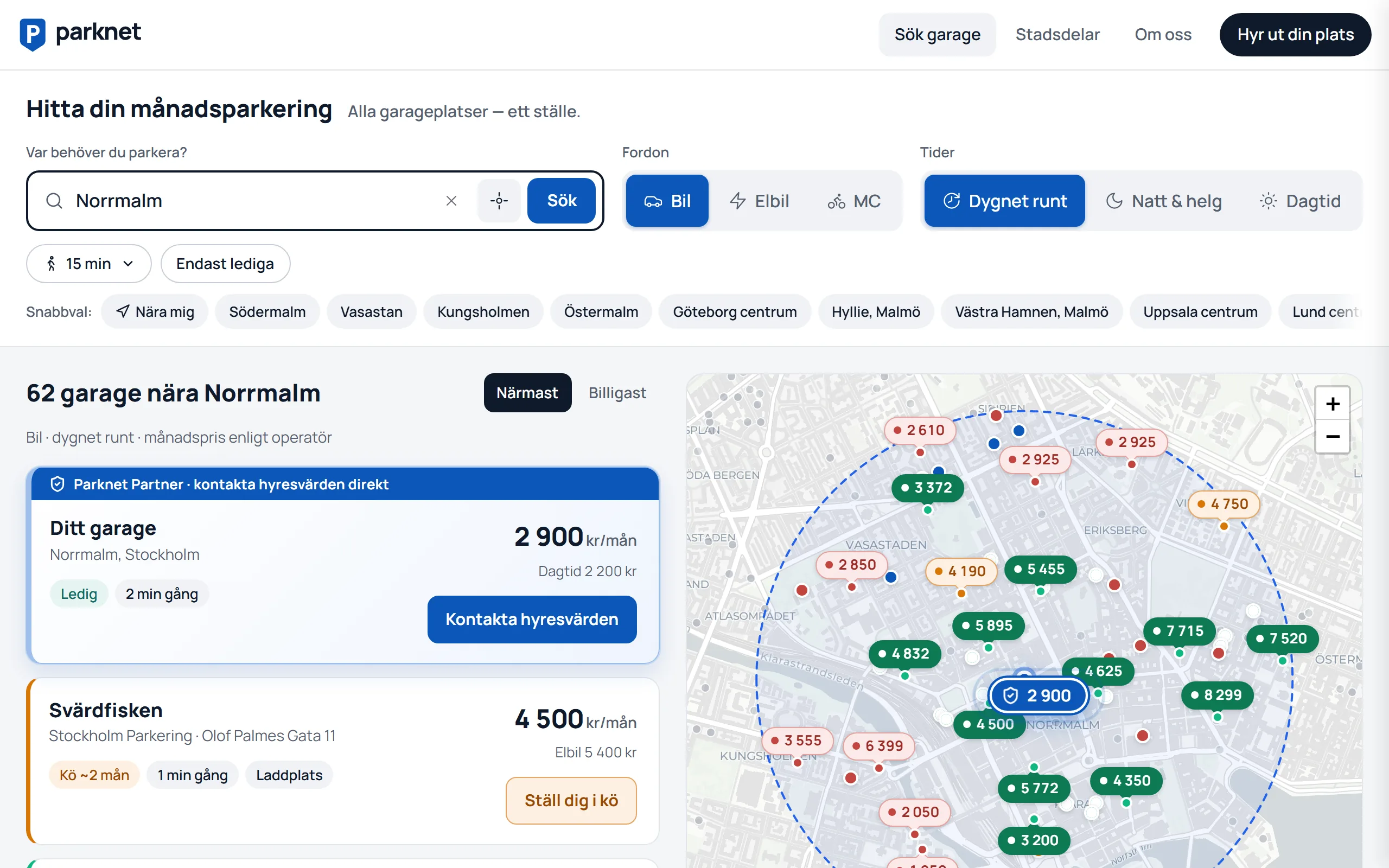
Task: Use my current location crosshair icon
Action: [x=499, y=201]
